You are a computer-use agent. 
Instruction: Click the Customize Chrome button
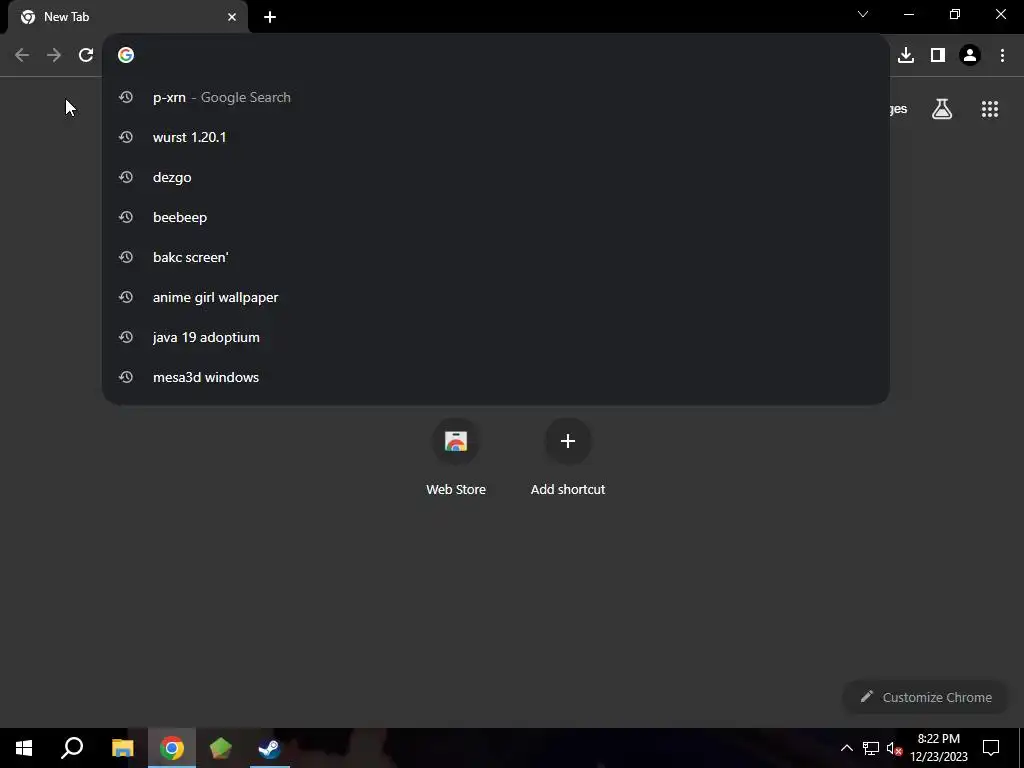coord(925,697)
